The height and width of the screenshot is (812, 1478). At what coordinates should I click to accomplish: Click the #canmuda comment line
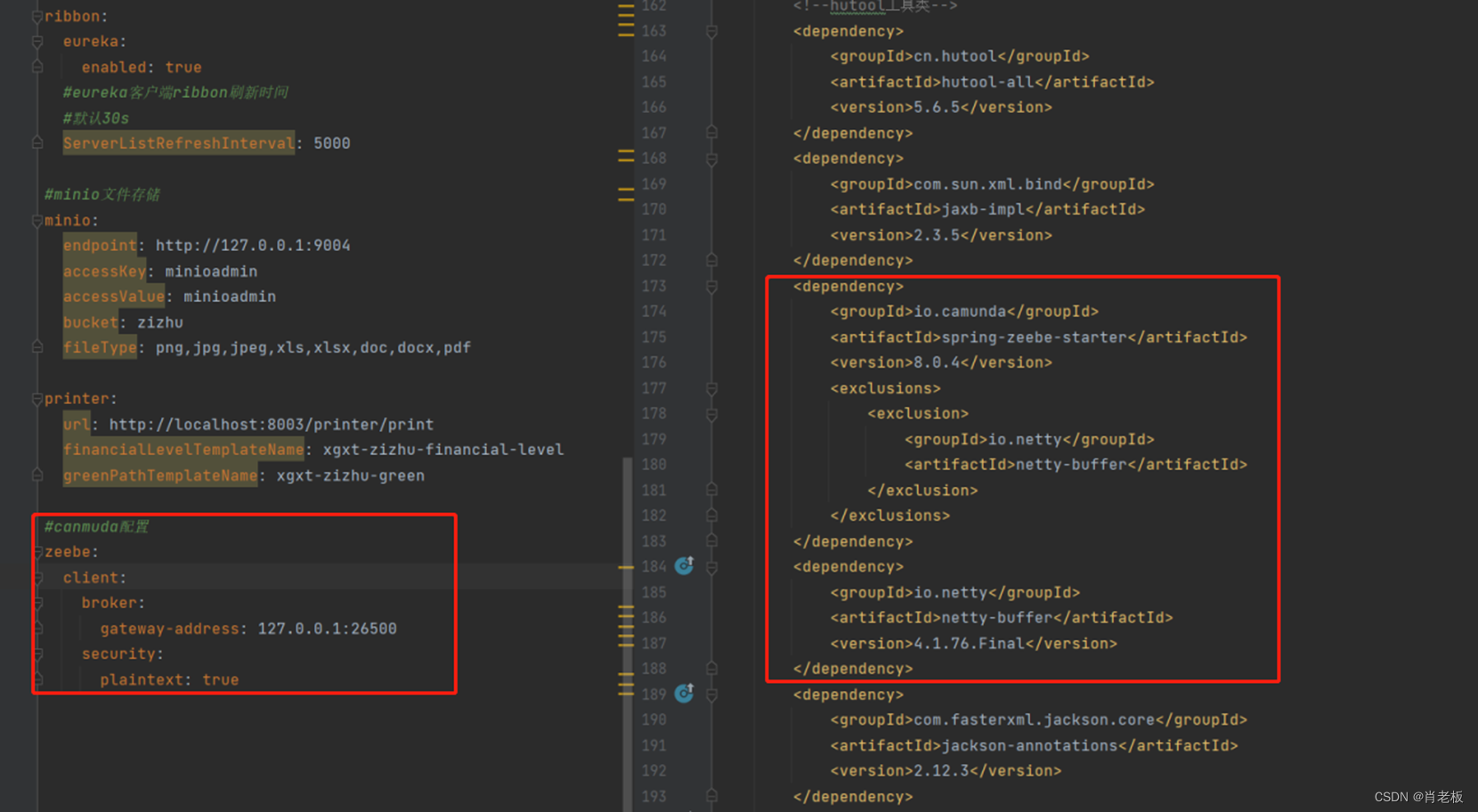[96, 526]
